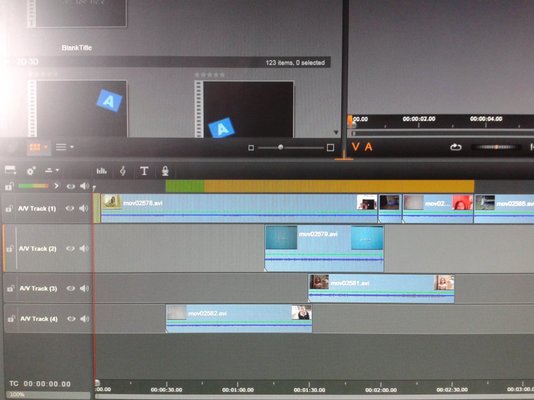Open dropdown next to the marker tool in the timeline toolbar
Image resolution: width=534 pixels, height=400 pixels.
[57, 170]
